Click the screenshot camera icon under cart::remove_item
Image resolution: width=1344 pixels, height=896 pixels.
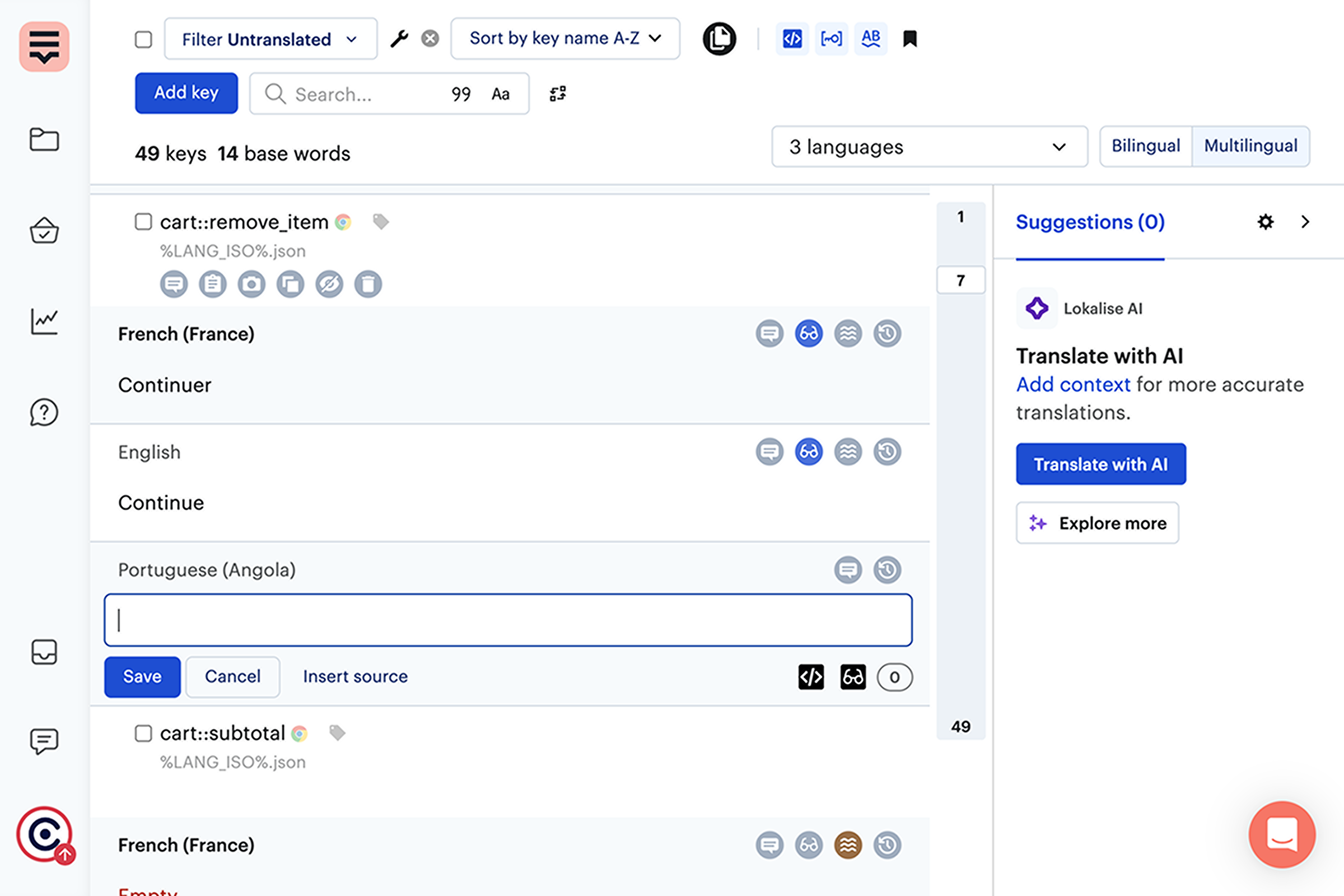click(251, 284)
